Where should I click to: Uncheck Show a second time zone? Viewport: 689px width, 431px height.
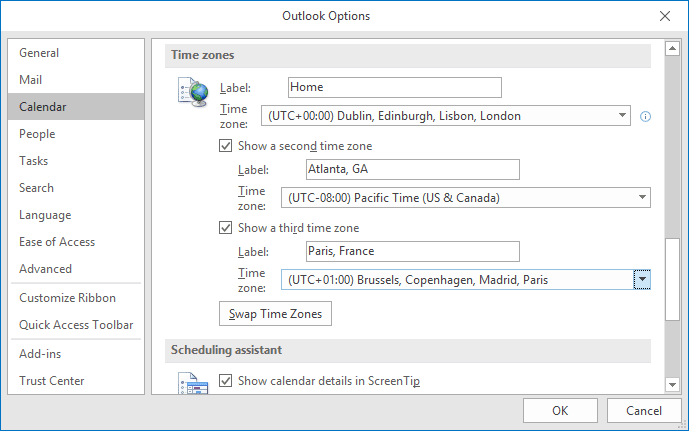click(x=225, y=146)
